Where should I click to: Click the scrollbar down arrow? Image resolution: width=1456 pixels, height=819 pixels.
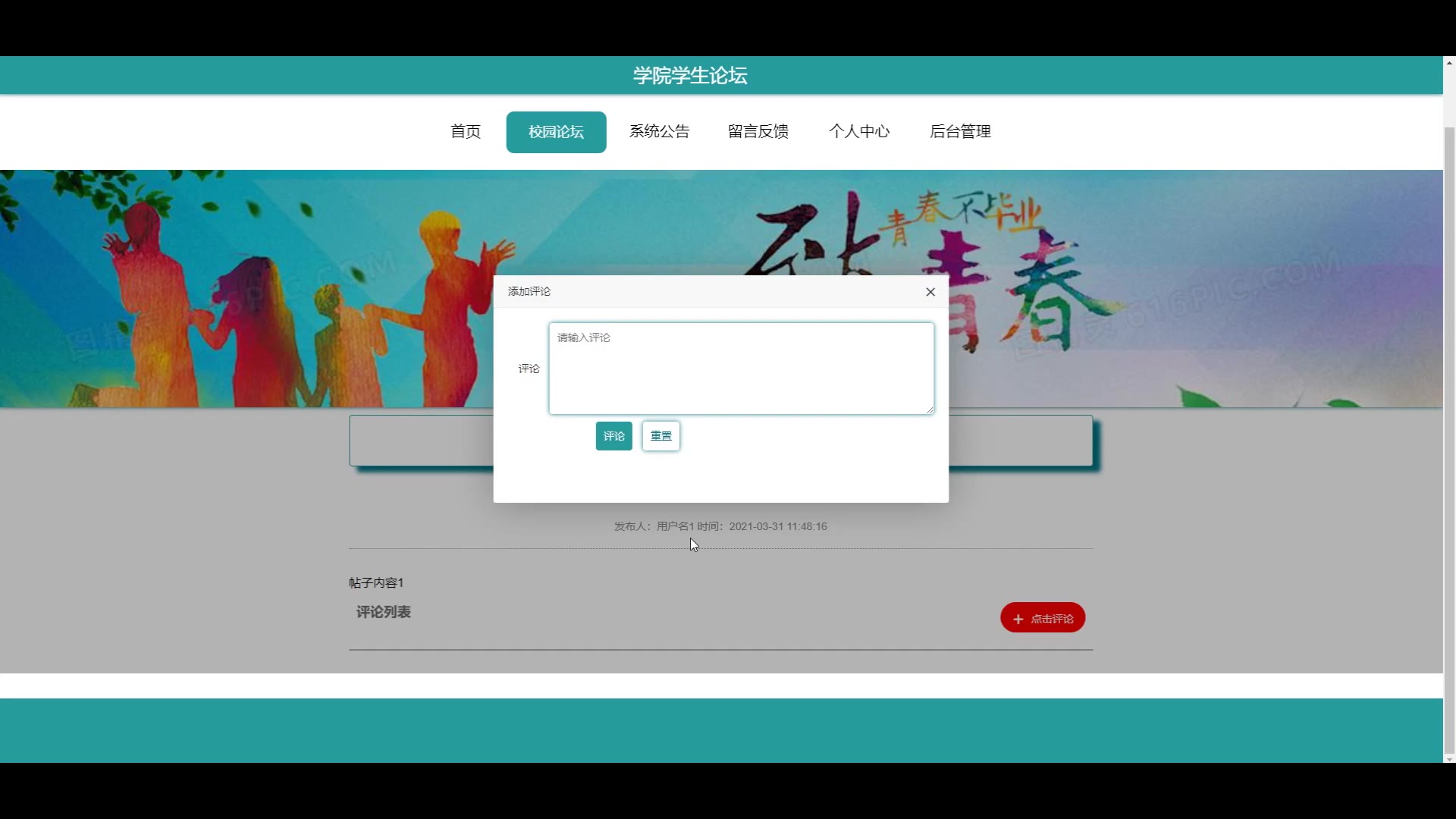click(1449, 758)
